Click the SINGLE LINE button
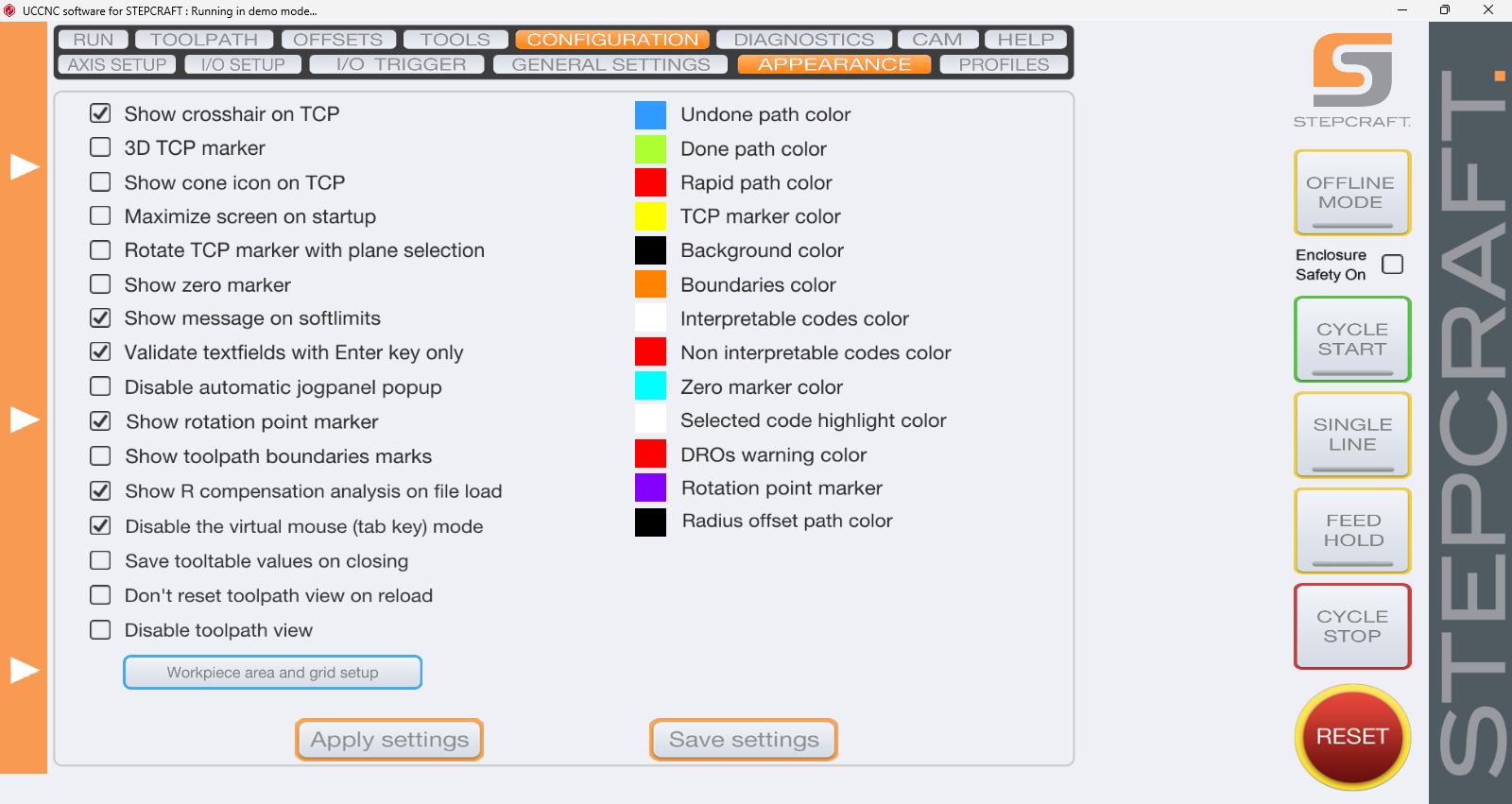This screenshot has height=804, width=1512. 1352,435
